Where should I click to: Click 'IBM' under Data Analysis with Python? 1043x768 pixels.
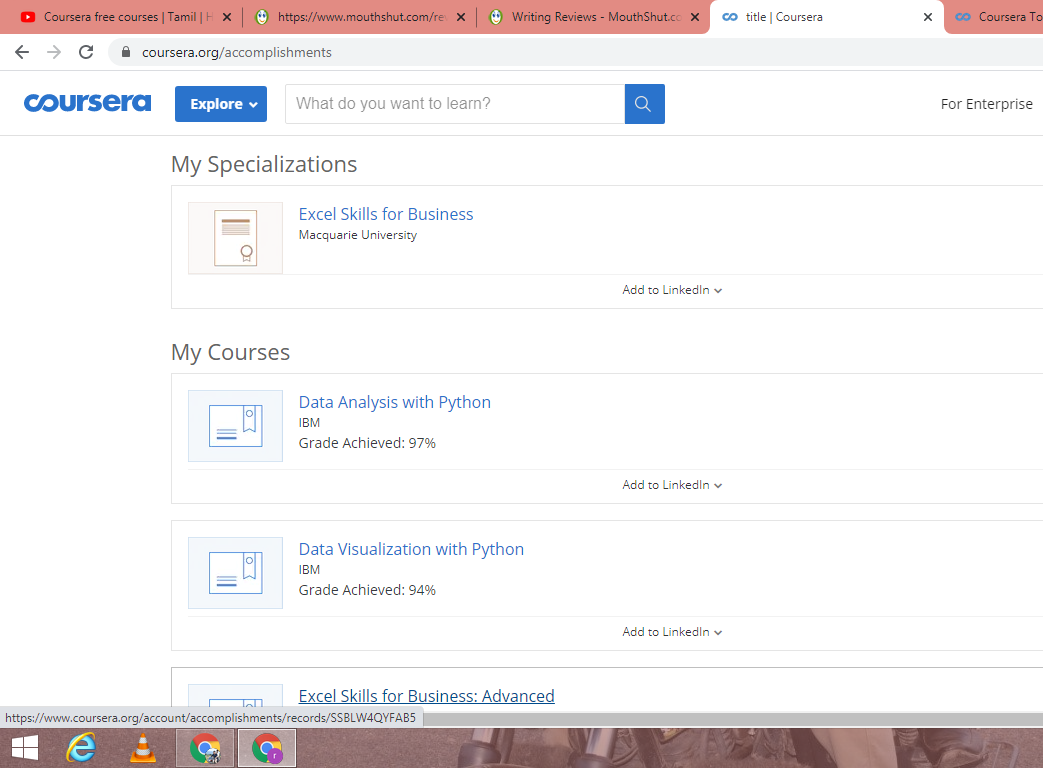[309, 423]
